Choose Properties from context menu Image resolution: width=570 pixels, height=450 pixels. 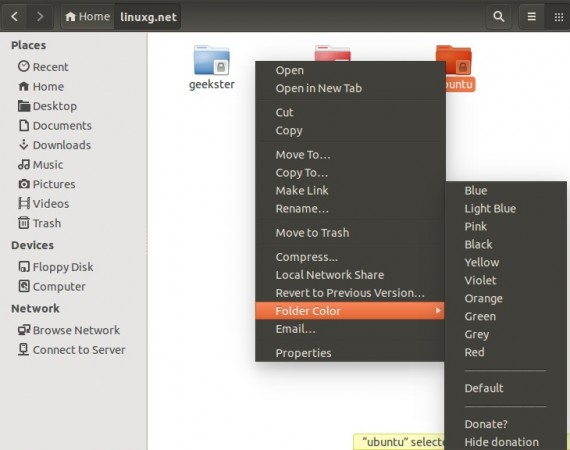(x=303, y=353)
